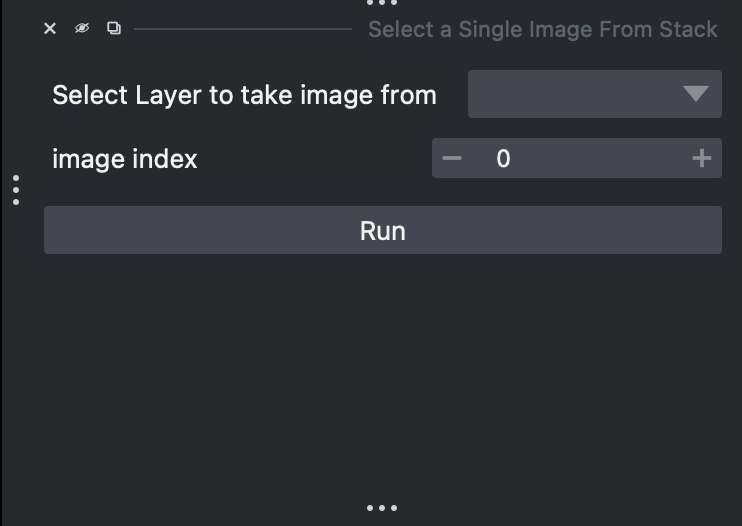Click the title bar separator line
742x526 pixels.
242,29
